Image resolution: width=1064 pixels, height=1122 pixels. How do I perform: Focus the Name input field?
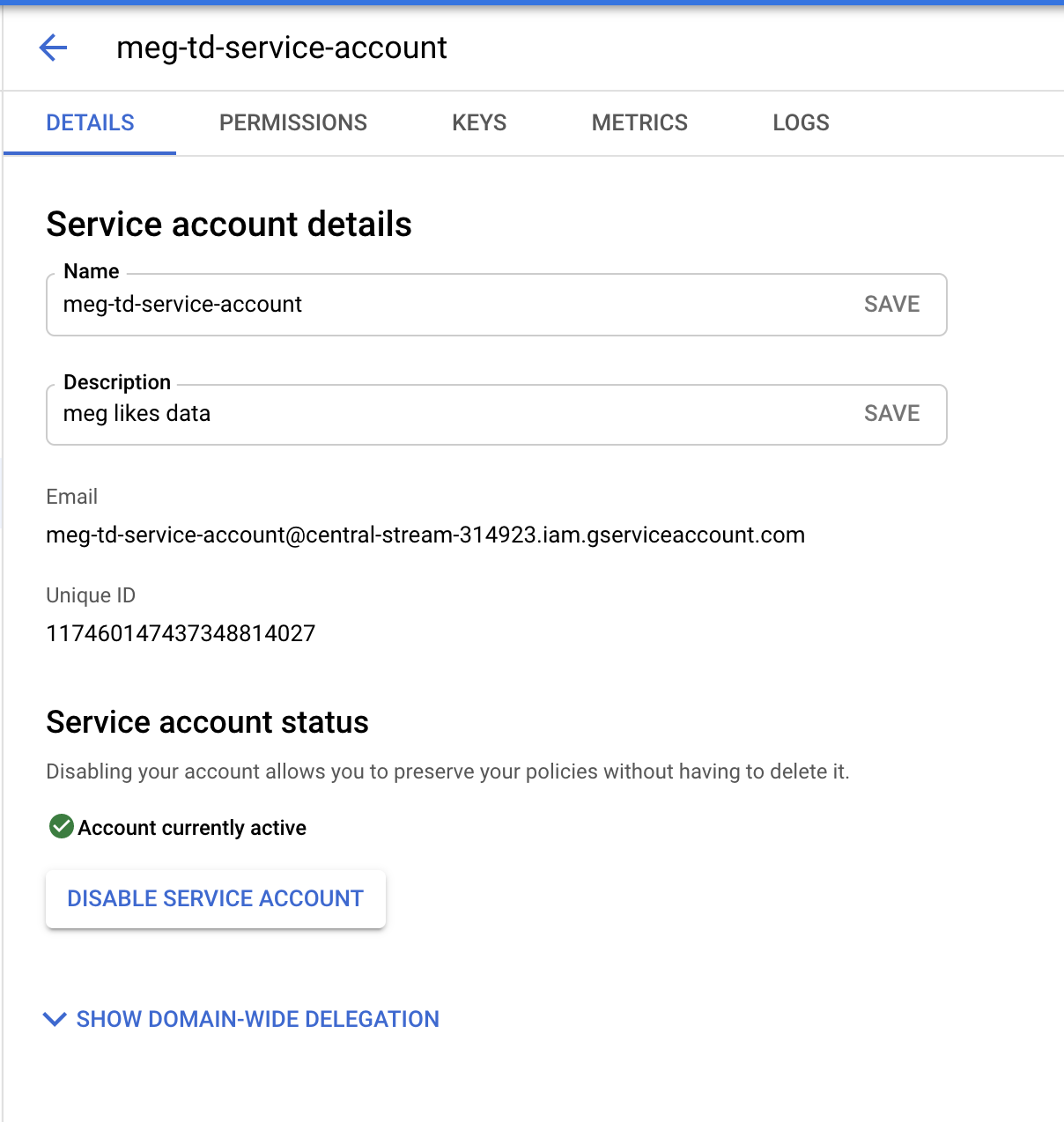[440, 305]
